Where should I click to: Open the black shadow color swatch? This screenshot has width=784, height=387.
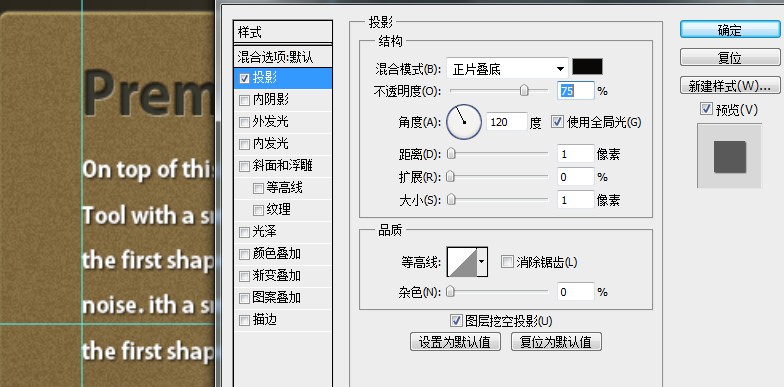coord(587,67)
